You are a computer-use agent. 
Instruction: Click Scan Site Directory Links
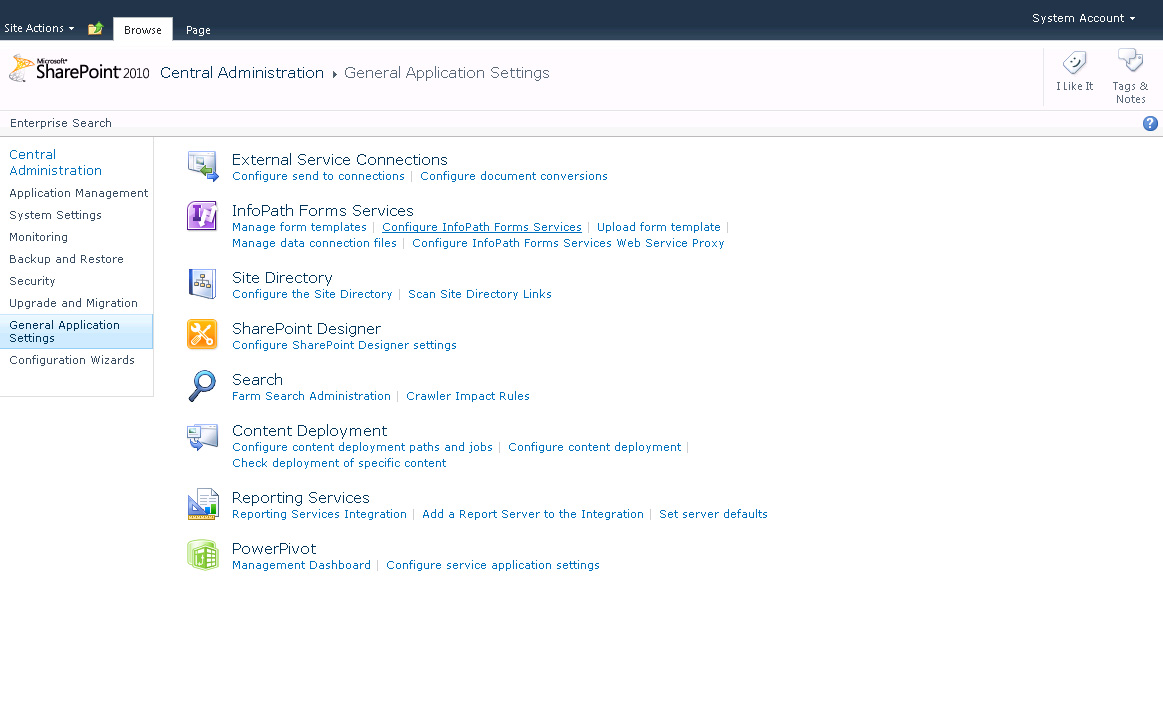pos(480,294)
